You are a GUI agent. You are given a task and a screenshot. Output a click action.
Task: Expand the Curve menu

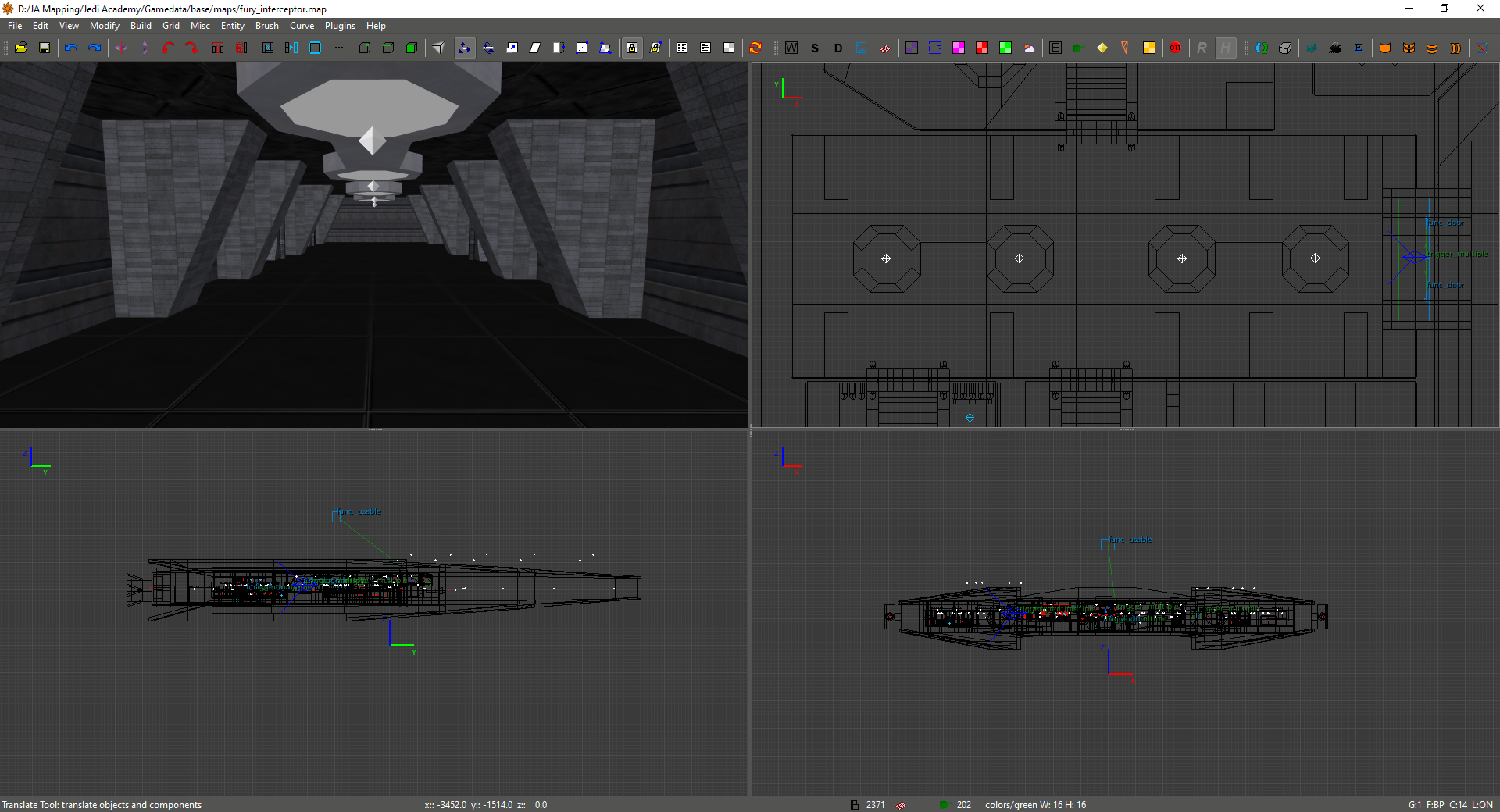coord(302,26)
